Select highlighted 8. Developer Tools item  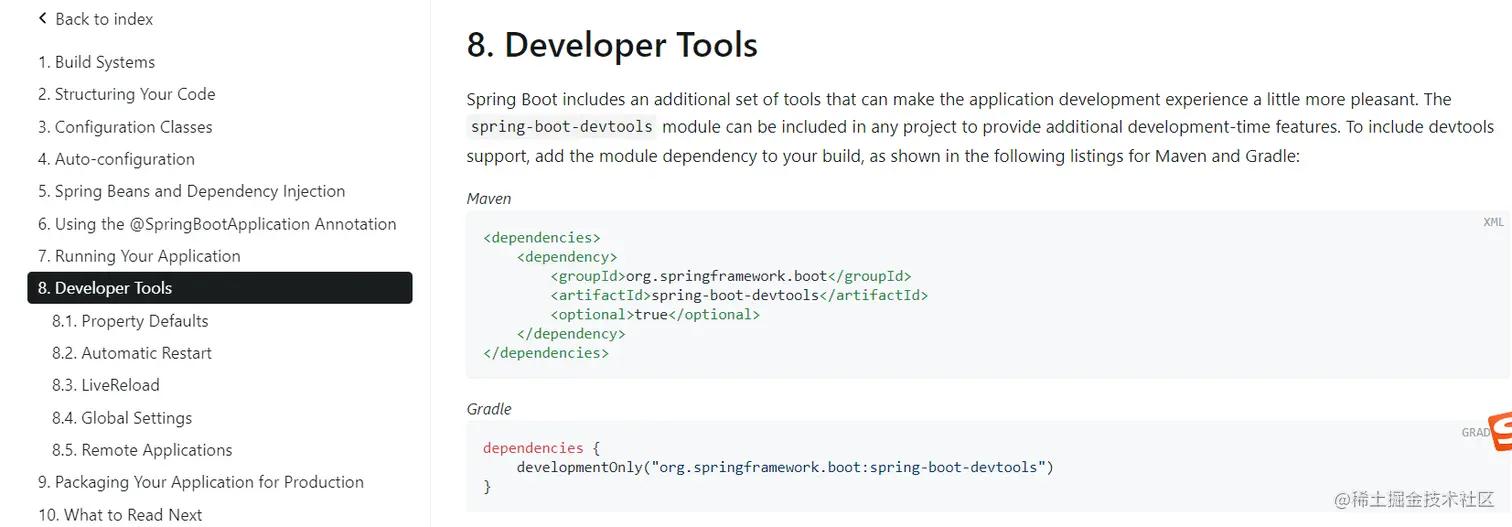(x=219, y=288)
